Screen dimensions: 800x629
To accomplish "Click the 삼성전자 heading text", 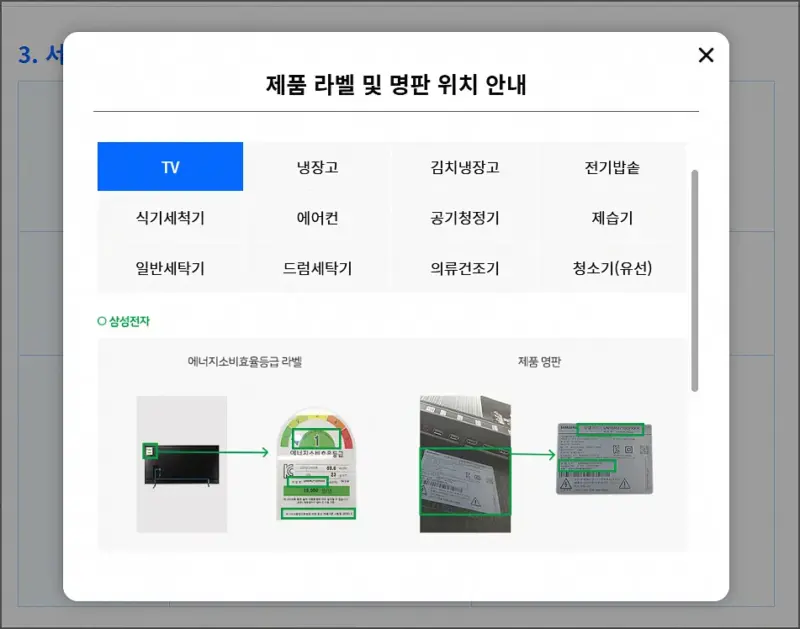I will [x=129, y=321].
